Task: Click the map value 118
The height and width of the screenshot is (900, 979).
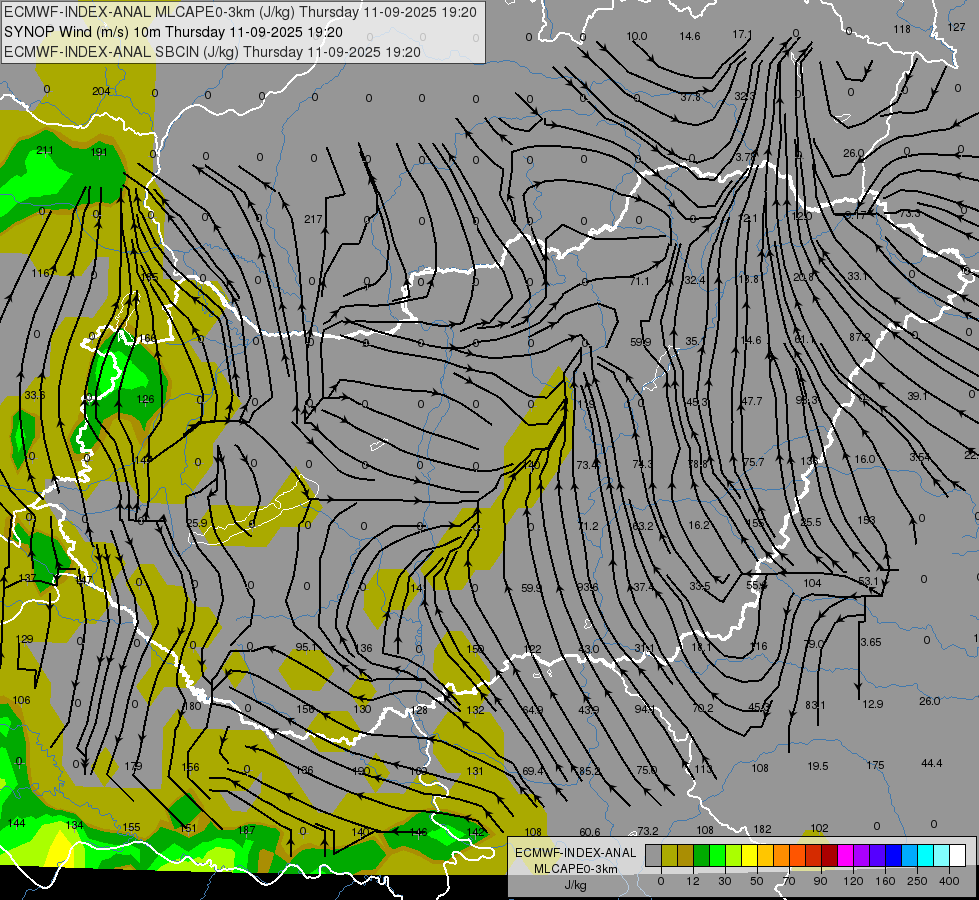Action: [x=902, y=29]
